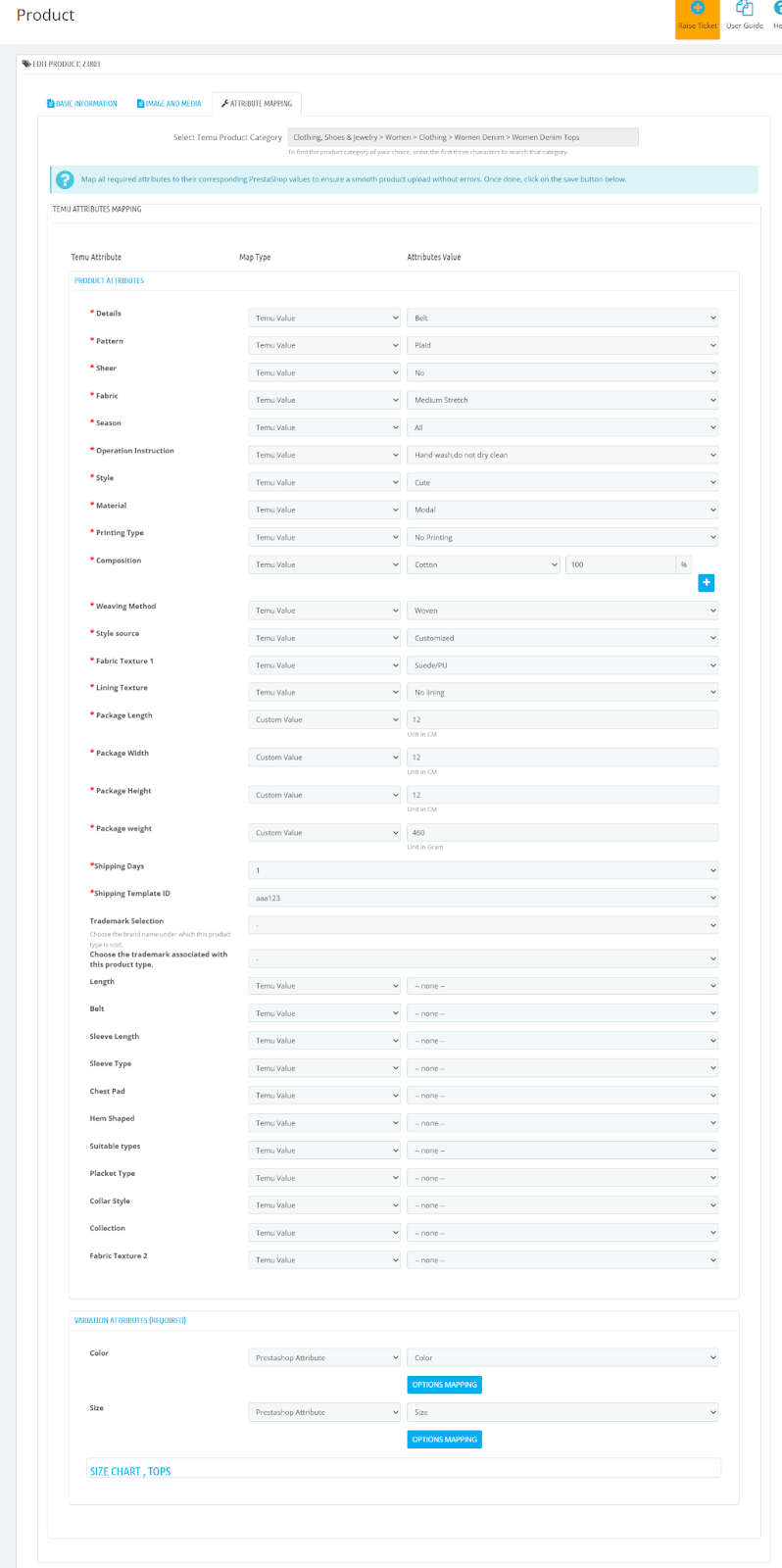This screenshot has height=1568, width=782.
Task: Add another composition row with plus icon
Action: point(706,583)
